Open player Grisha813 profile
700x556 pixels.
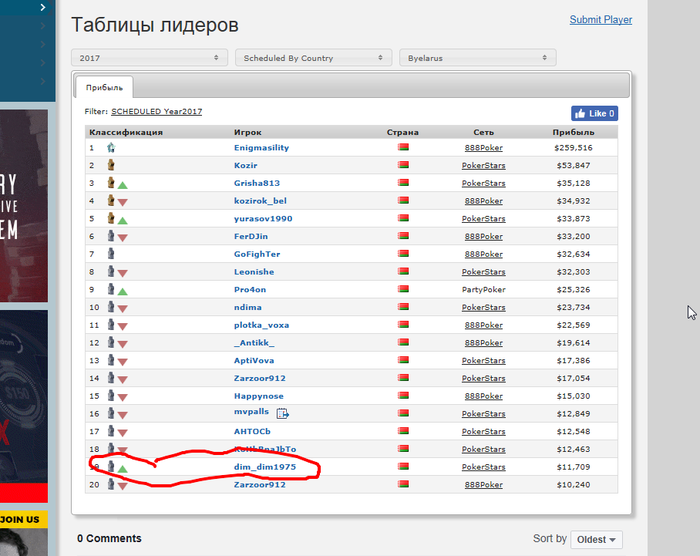257,183
